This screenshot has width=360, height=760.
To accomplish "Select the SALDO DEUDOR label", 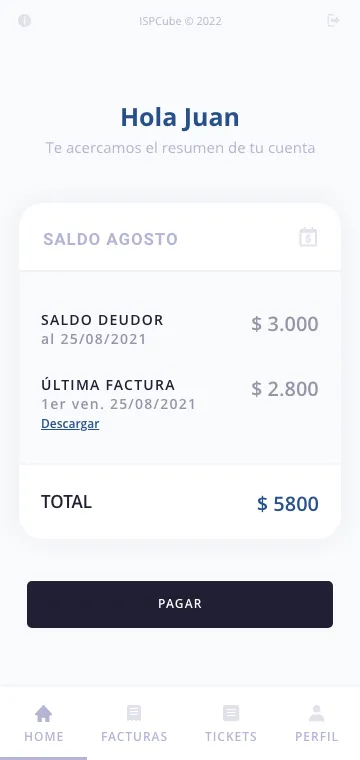I will (x=102, y=320).
